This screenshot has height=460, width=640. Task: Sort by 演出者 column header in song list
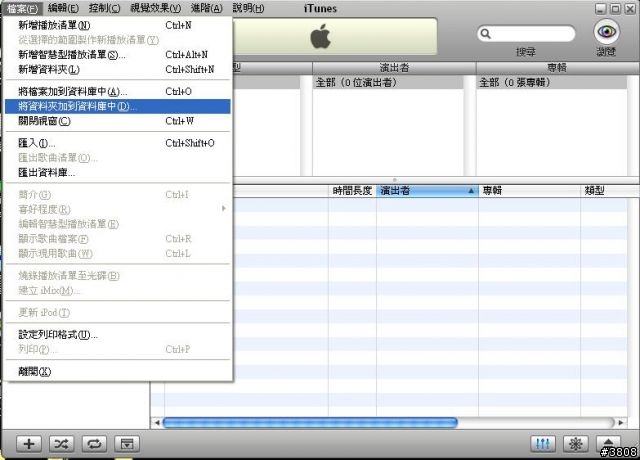427,191
